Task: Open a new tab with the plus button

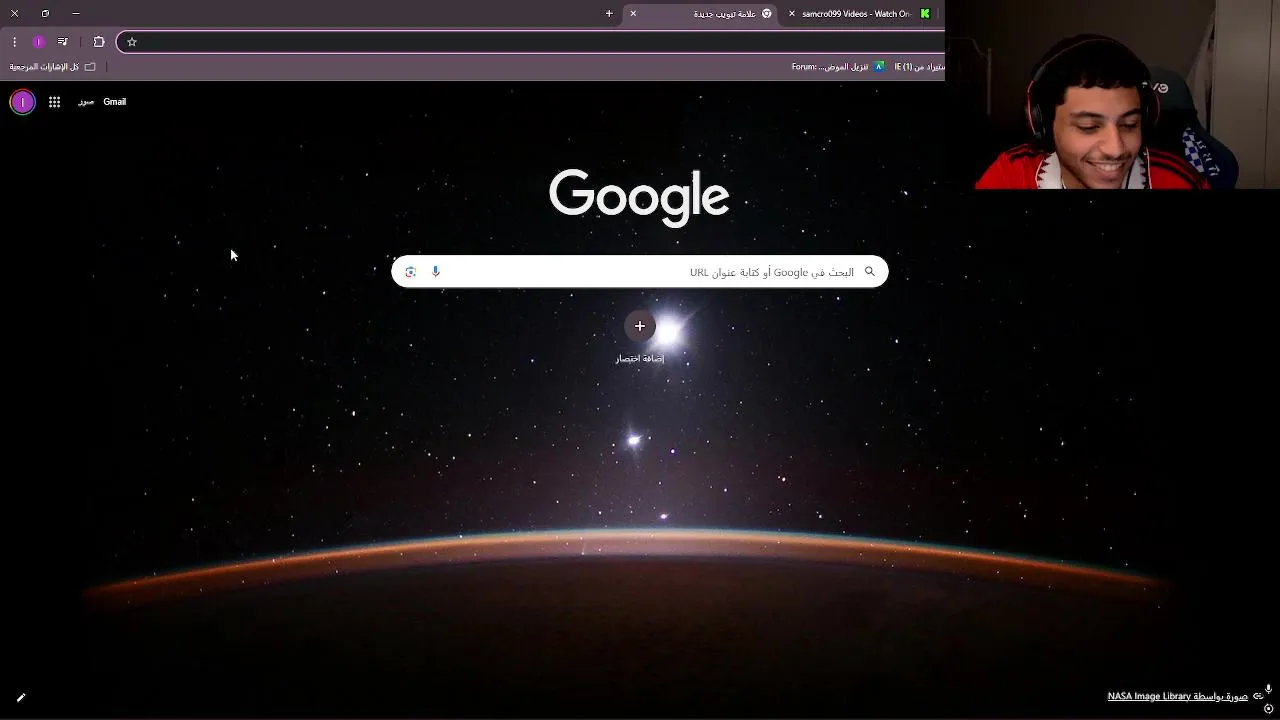Action: point(609,14)
